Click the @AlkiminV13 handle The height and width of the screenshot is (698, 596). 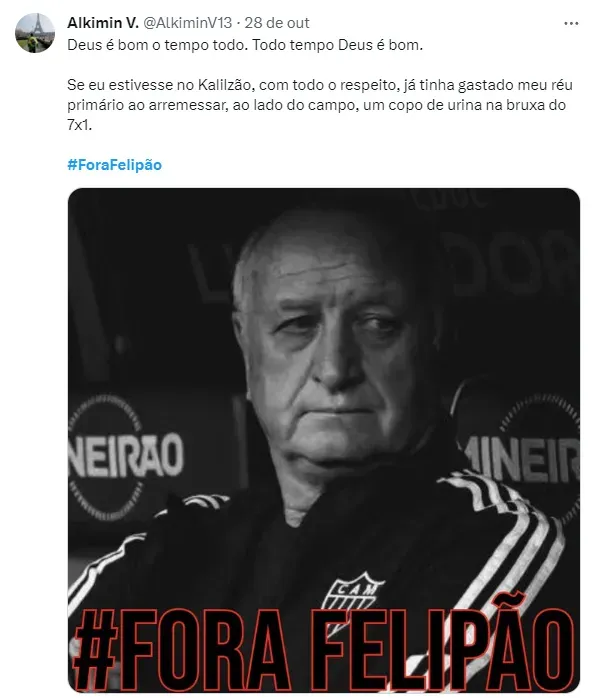tap(187, 23)
